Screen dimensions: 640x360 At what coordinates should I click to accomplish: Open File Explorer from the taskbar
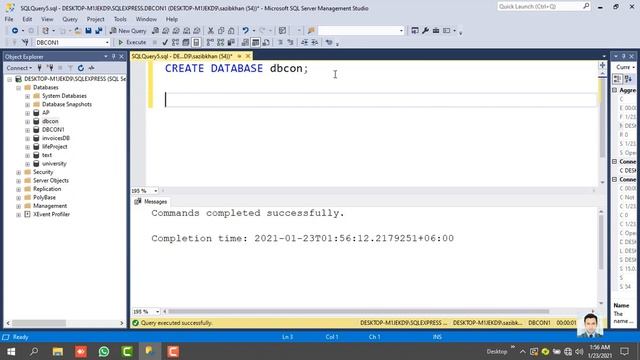point(58,351)
